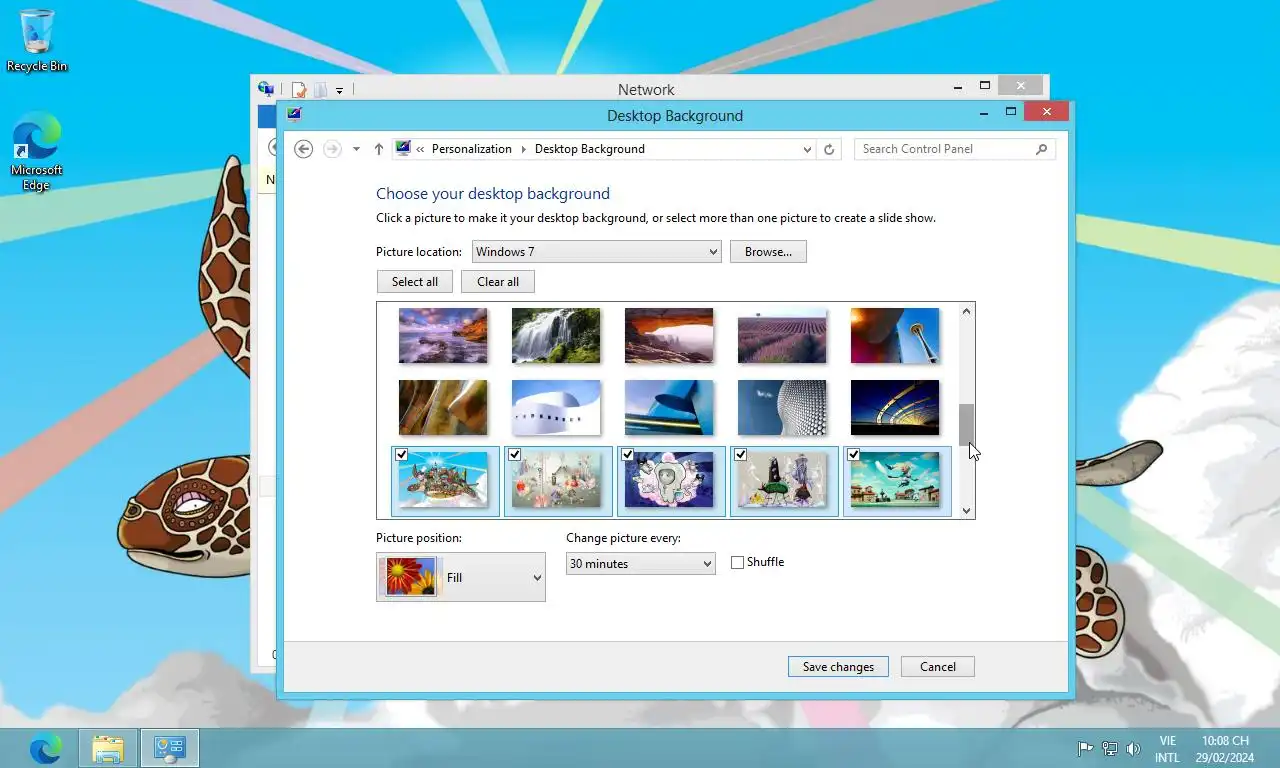Uncheck the cartoon village sky wallpaper checkbox
1280x768 pixels.
854,455
